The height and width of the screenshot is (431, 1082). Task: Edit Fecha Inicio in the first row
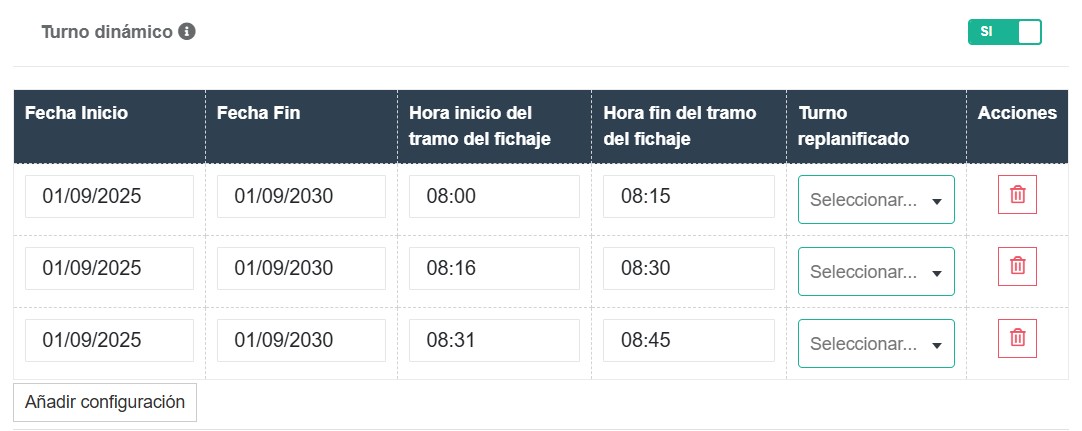click(109, 197)
